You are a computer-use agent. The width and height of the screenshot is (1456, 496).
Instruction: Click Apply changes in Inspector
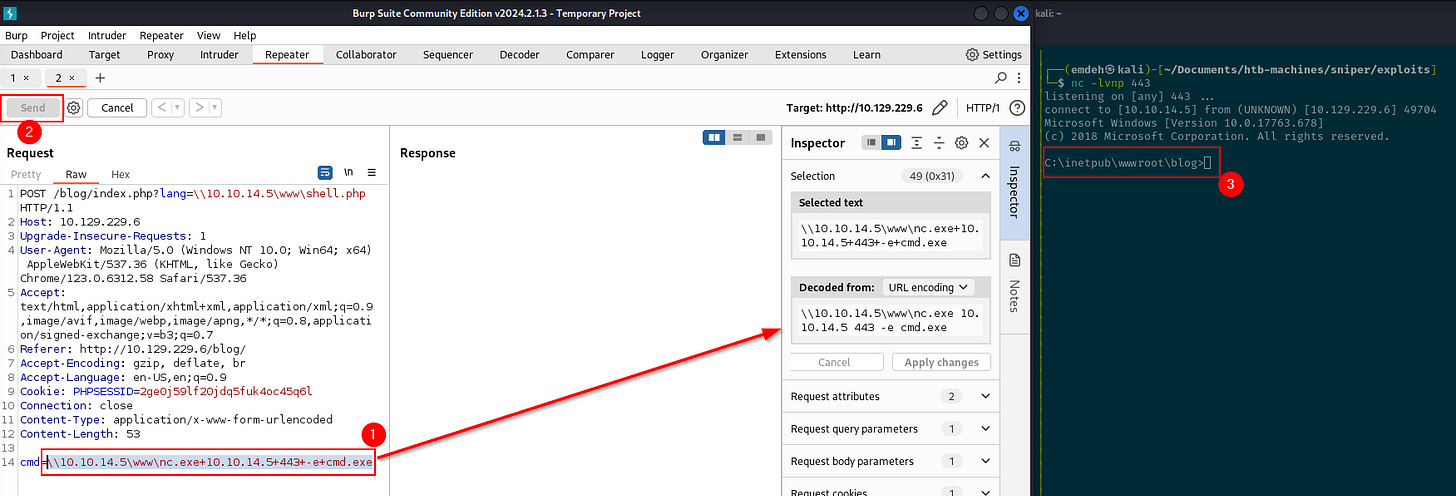point(941,362)
